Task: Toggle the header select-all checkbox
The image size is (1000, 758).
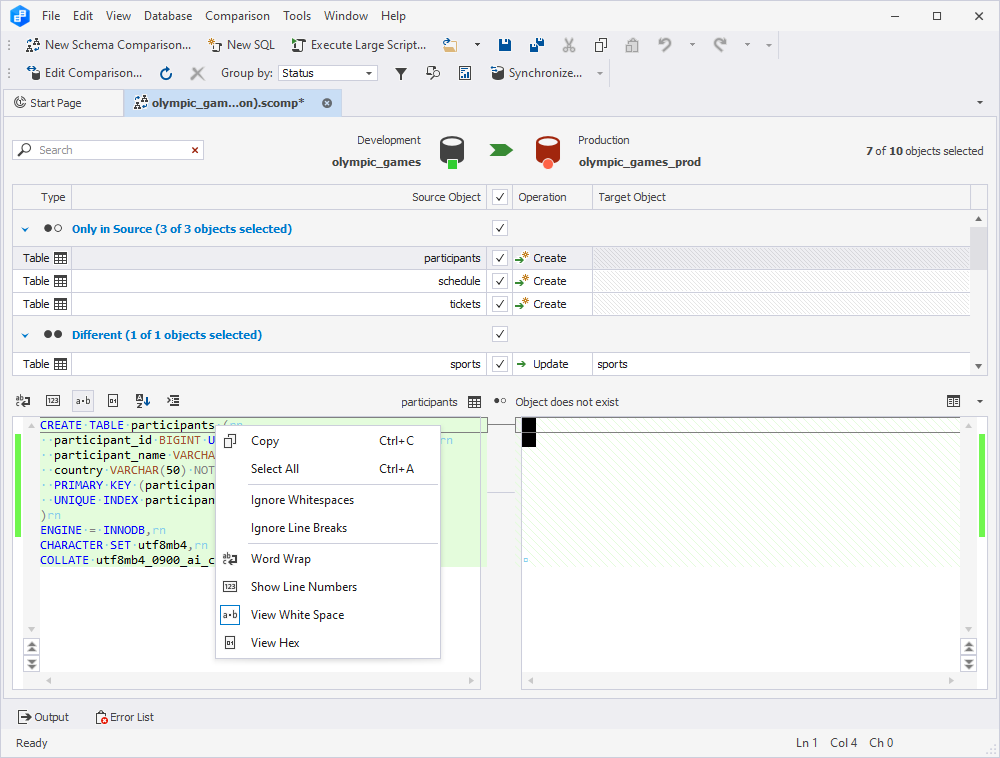Action: pos(500,197)
